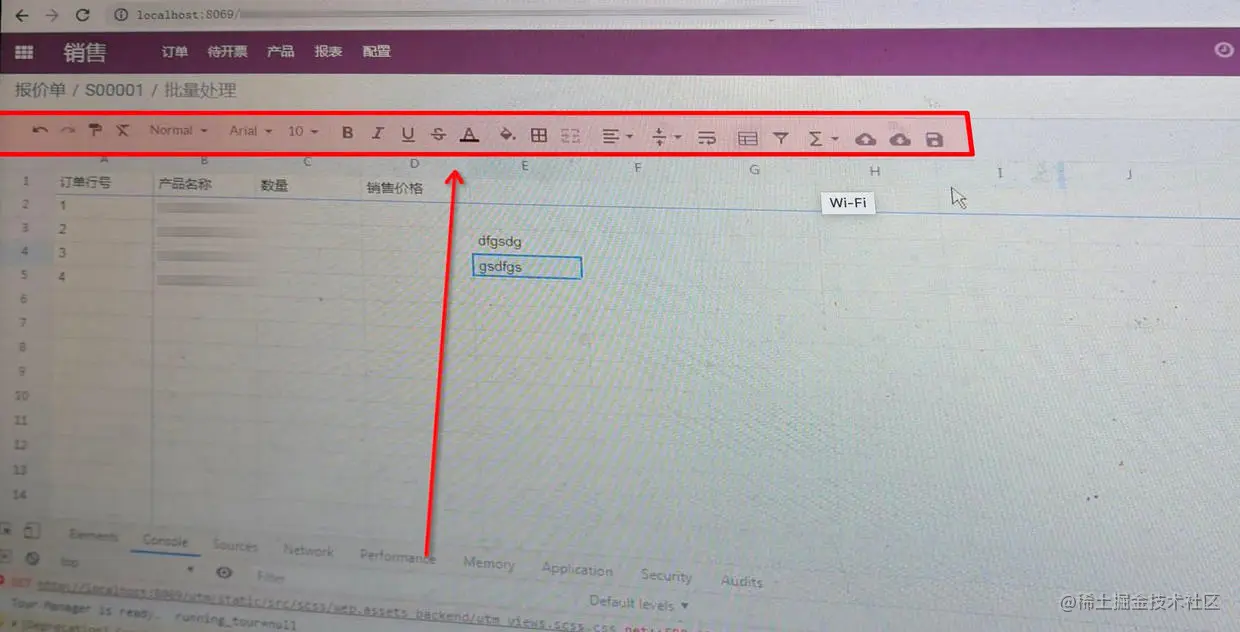This screenshot has width=1240, height=632.
Task: Click the Undo icon in spreadsheet toolbar
Action: (x=40, y=131)
